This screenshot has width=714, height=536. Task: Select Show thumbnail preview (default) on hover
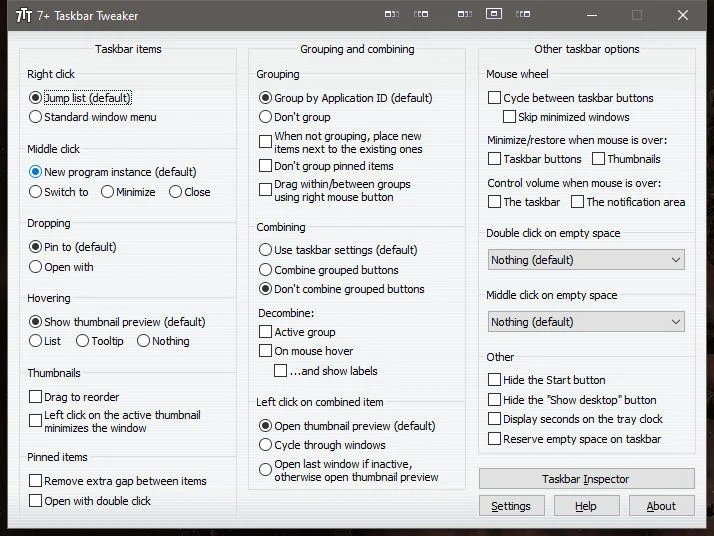coord(117,322)
